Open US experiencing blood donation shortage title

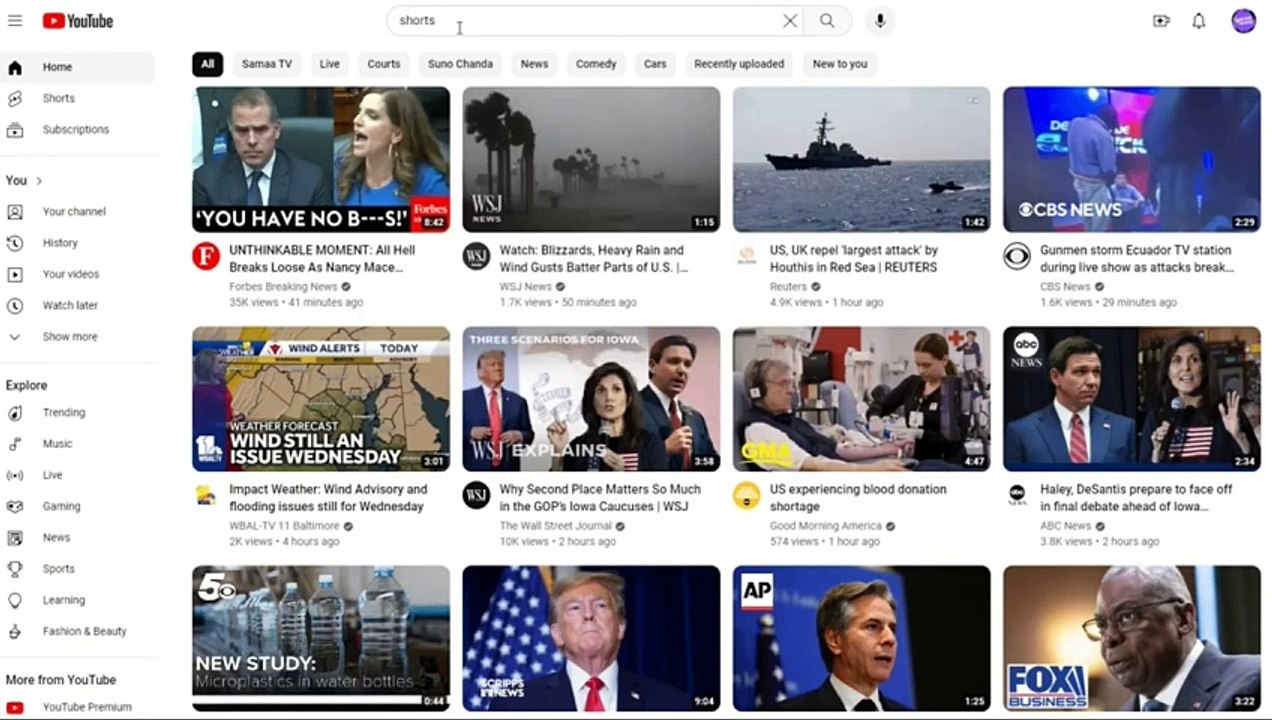coord(858,498)
